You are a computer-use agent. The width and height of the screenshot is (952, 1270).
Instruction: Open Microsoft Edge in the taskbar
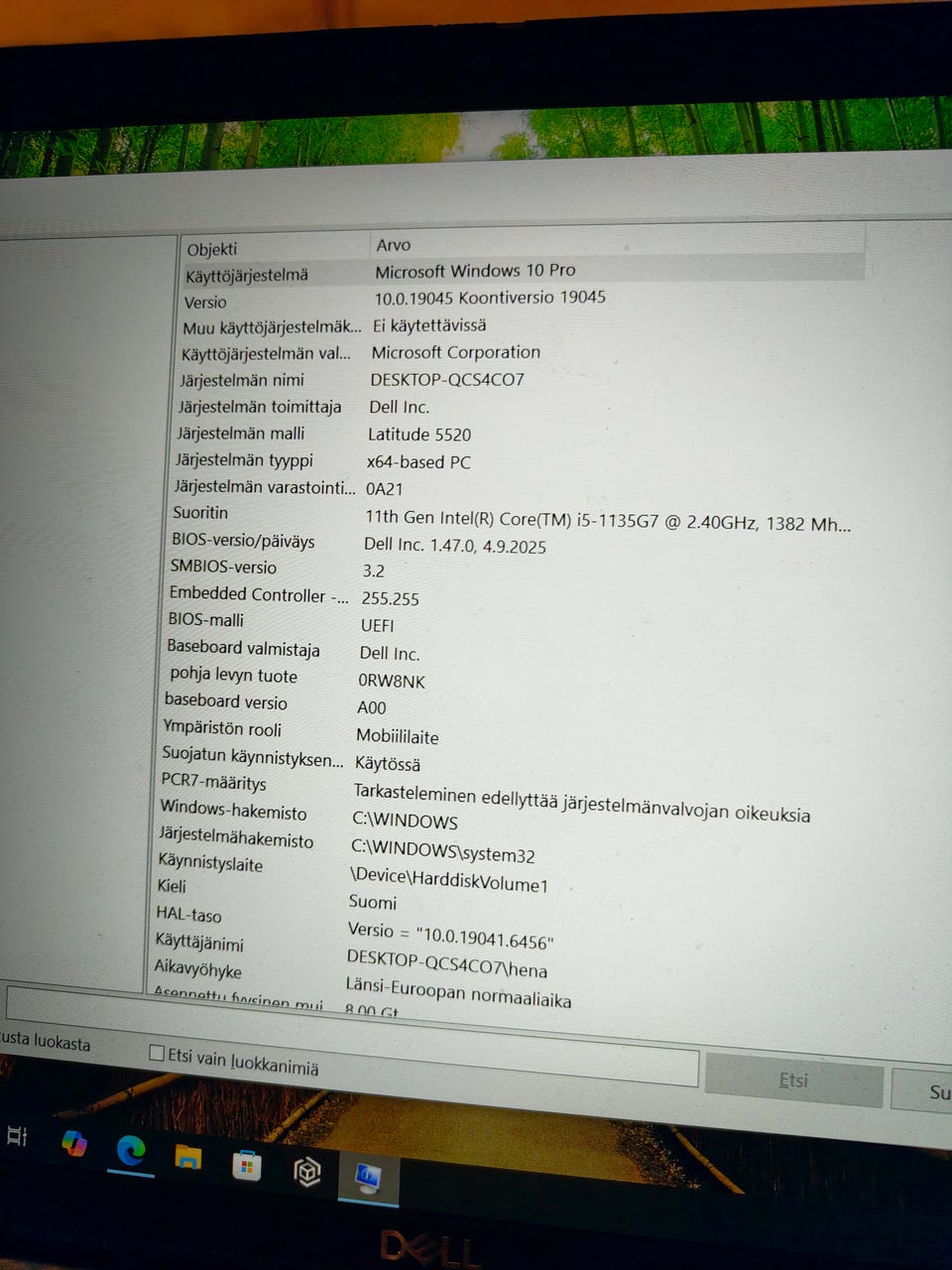click(131, 1151)
